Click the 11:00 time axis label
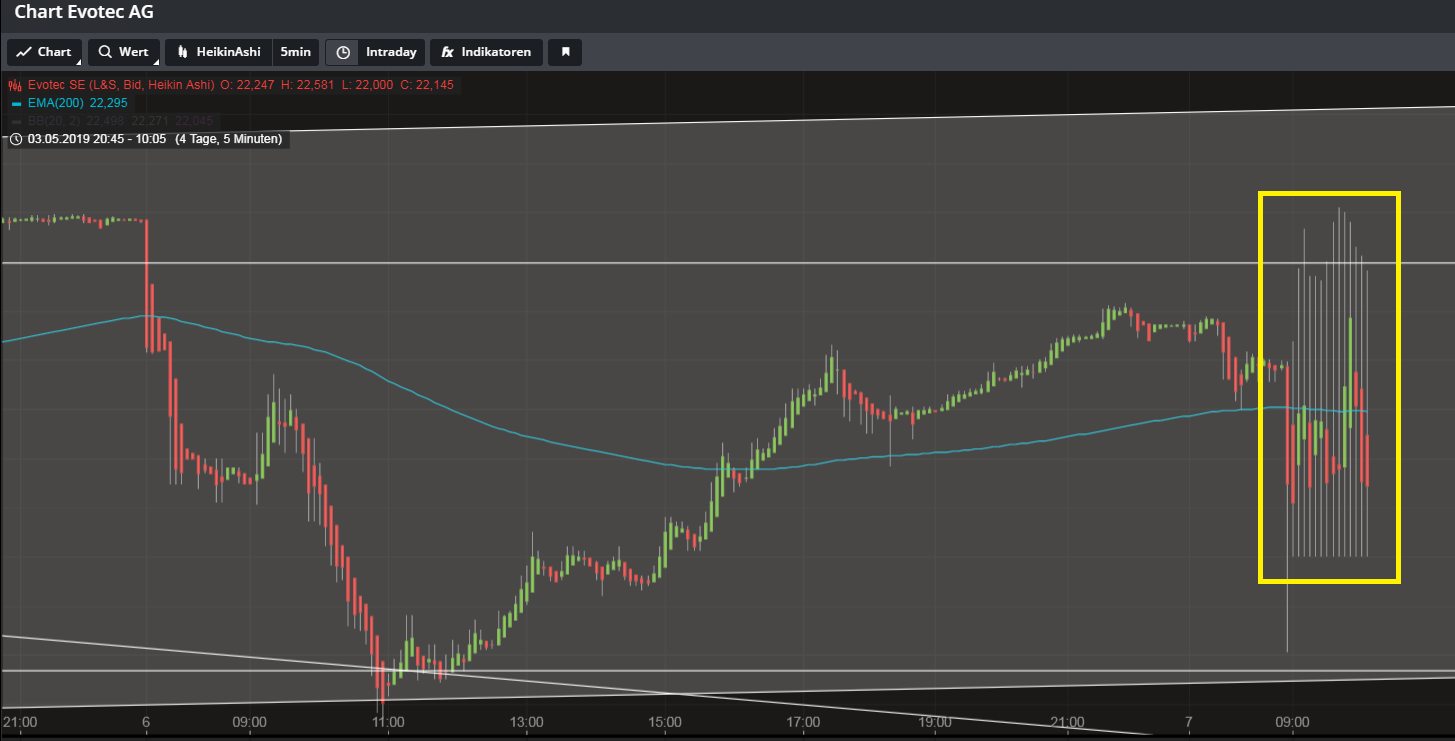This screenshot has width=1455, height=741. [388, 722]
